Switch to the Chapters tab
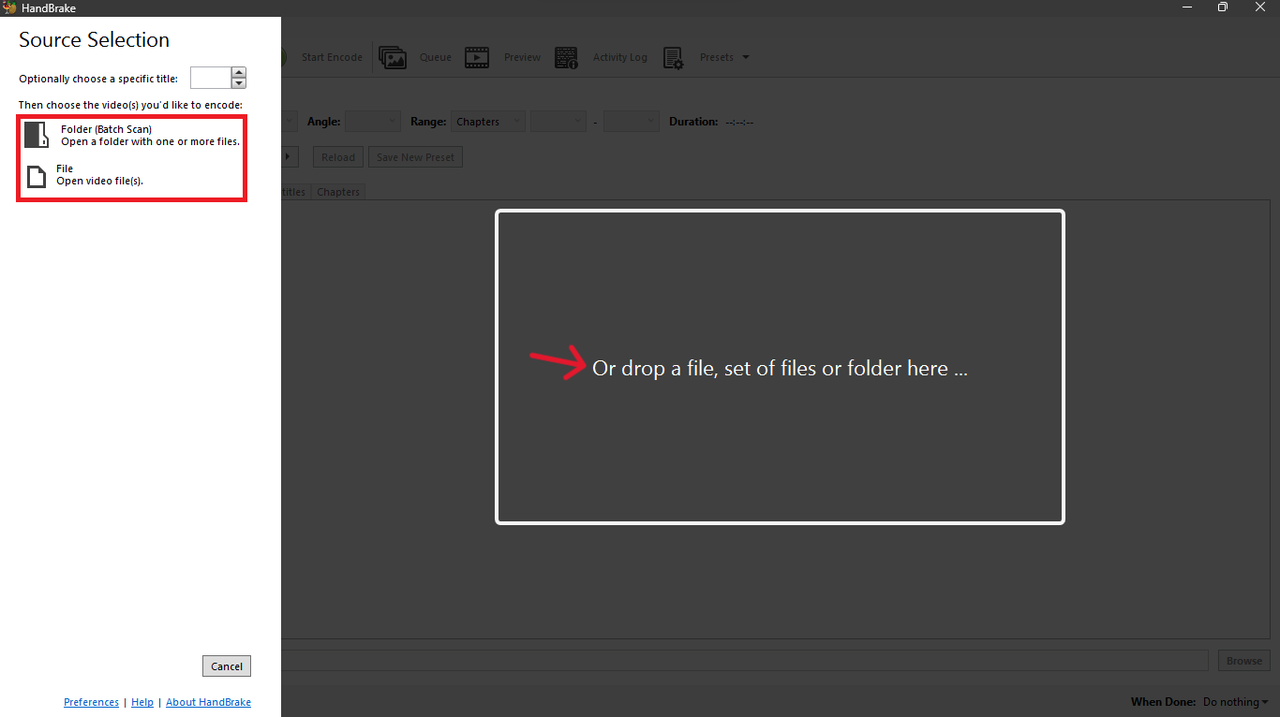 point(338,192)
